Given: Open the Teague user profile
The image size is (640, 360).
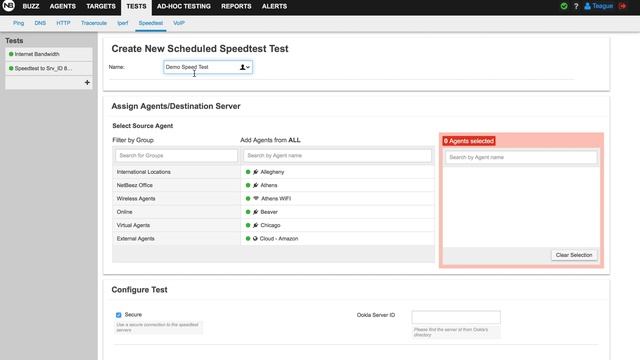Looking at the screenshot, I should coord(599,6).
